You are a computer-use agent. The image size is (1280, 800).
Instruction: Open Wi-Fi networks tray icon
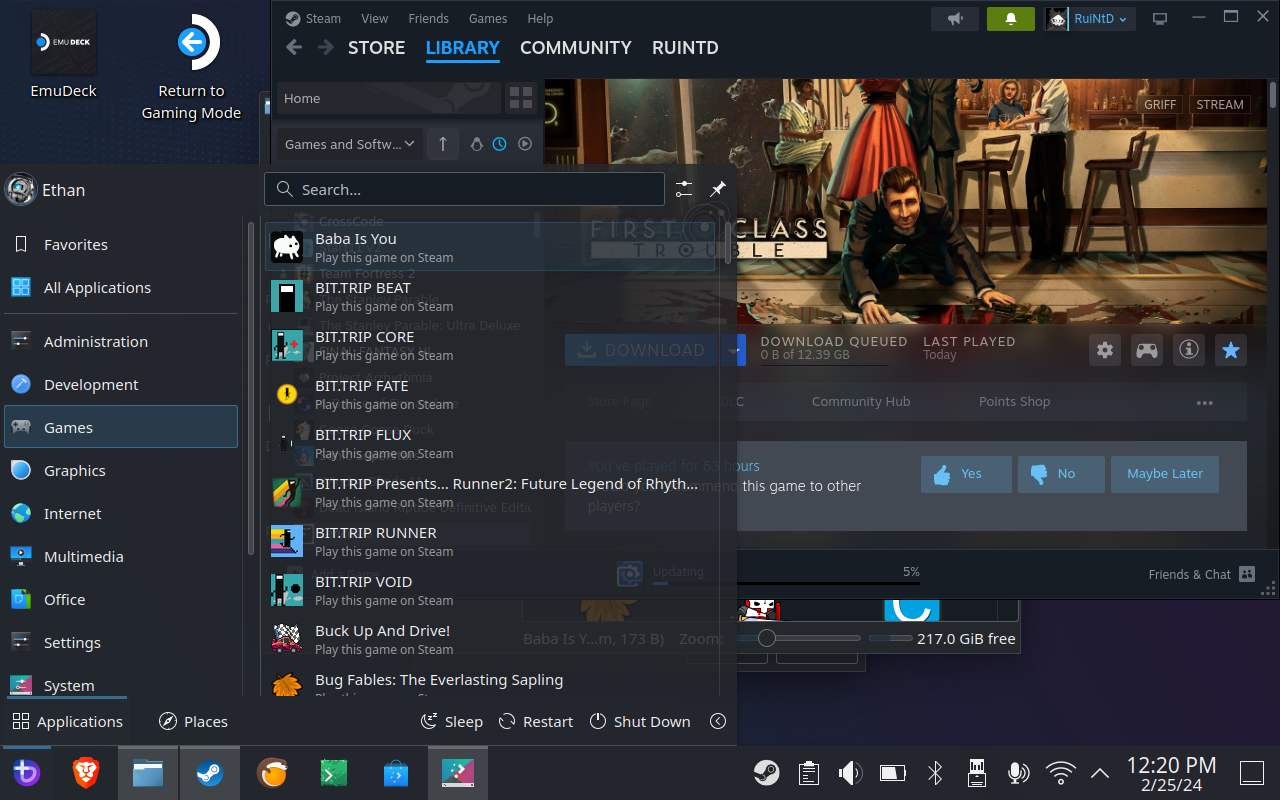[1060, 772]
